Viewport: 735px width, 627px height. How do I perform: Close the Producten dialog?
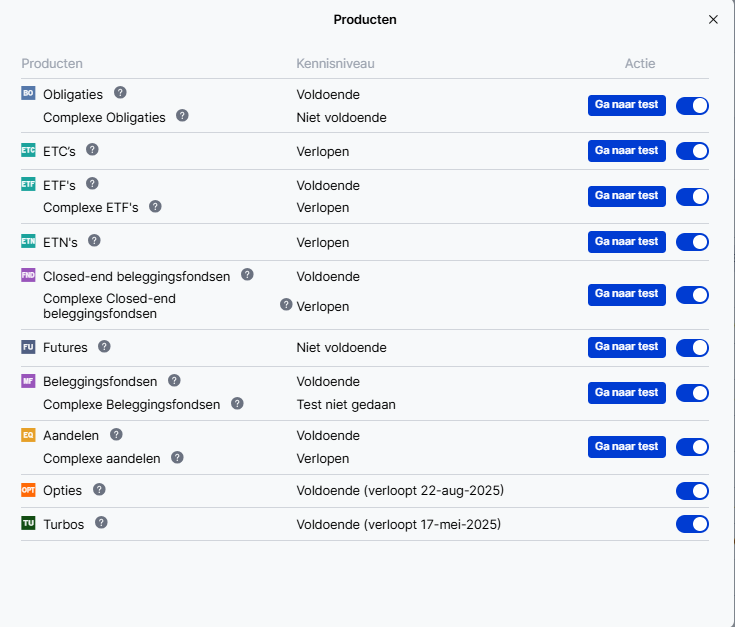[x=713, y=20]
